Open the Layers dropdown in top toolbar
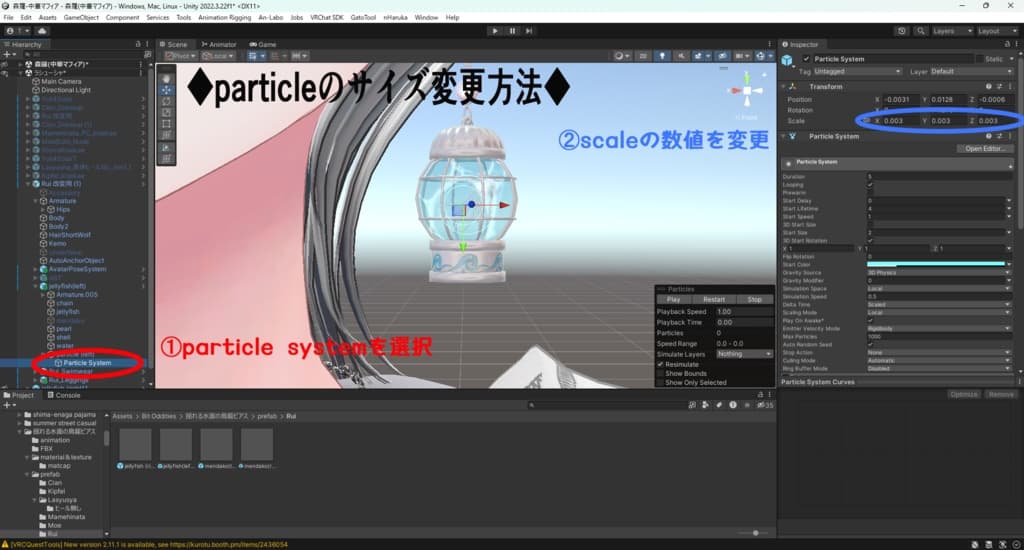 [x=952, y=31]
